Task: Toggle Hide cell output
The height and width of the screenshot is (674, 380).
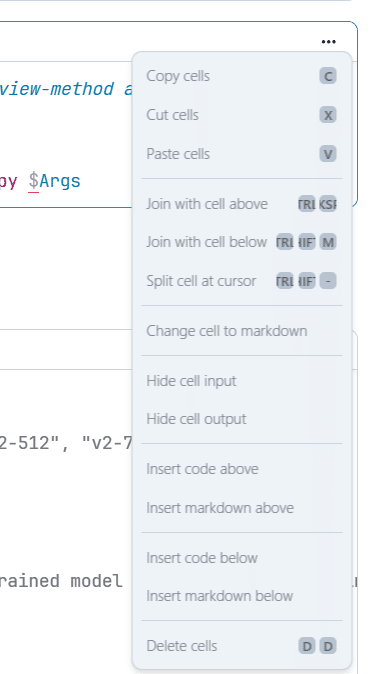Action: click(x=242, y=419)
